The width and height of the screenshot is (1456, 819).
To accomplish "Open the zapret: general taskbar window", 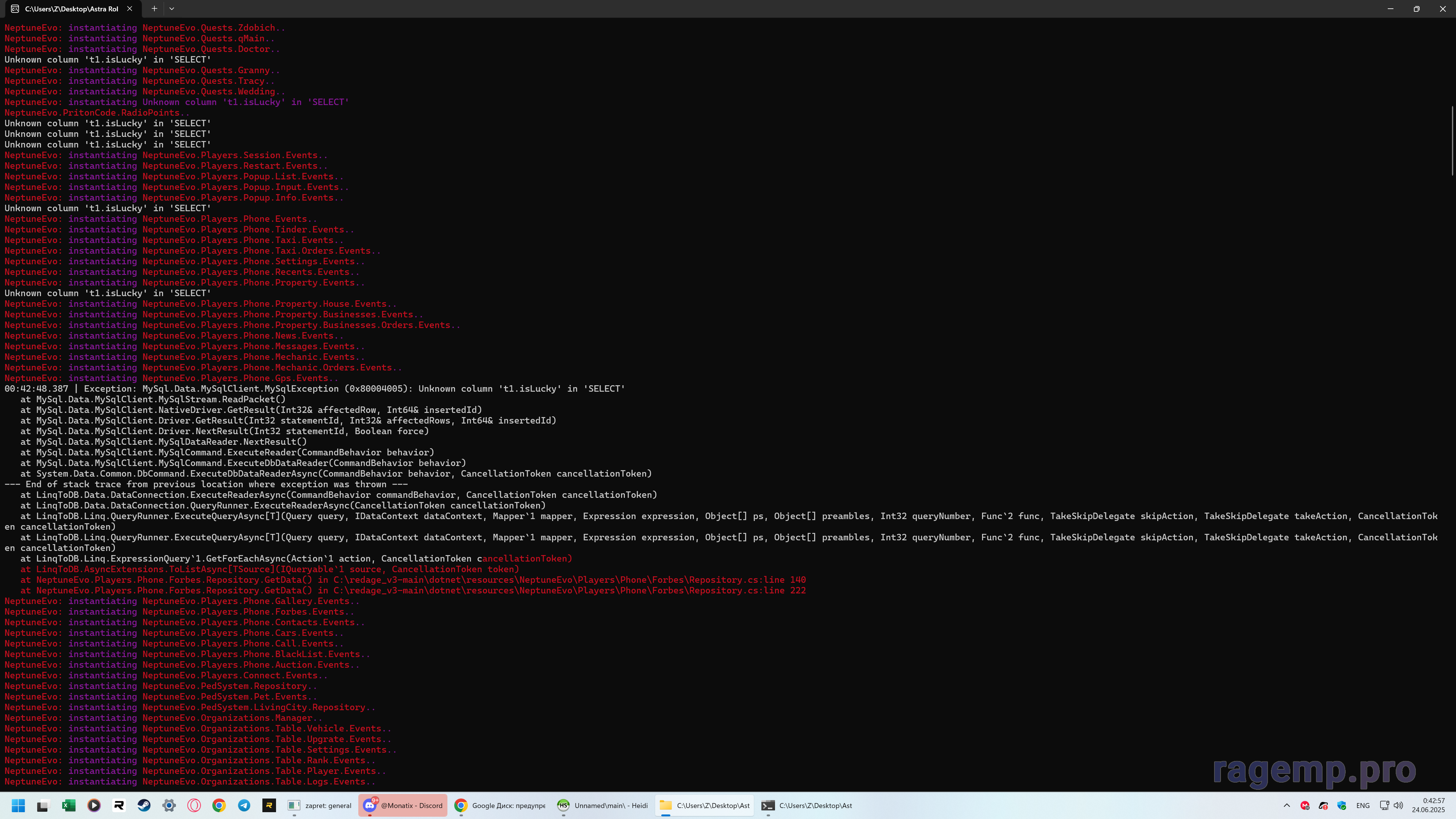I will click(x=320, y=805).
